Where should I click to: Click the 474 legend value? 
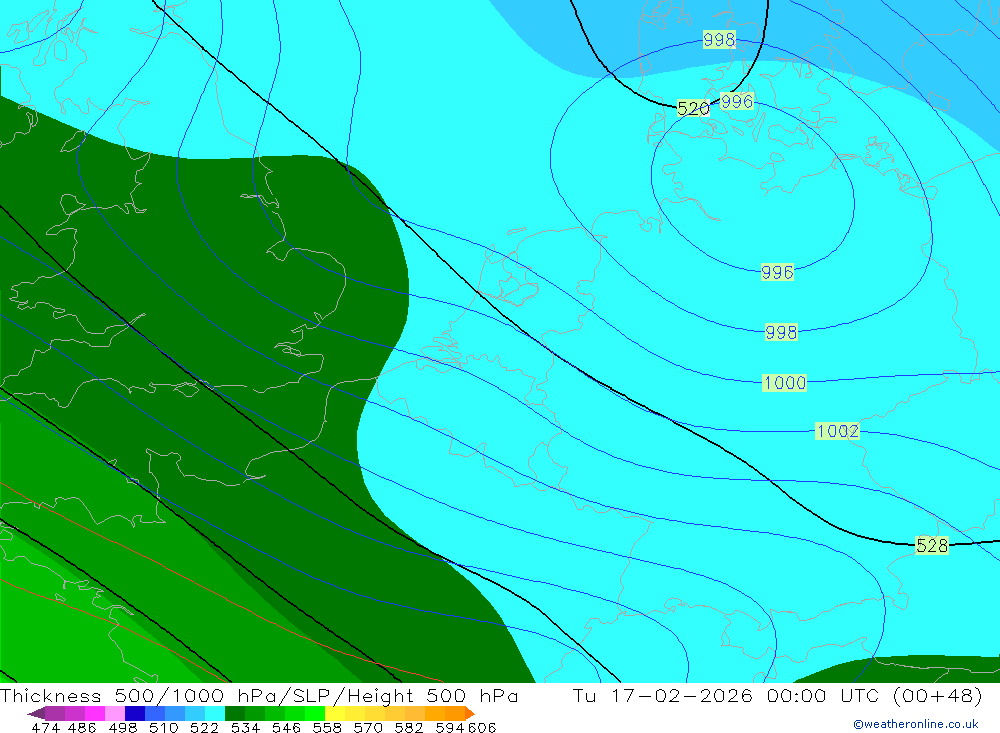click(45, 727)
